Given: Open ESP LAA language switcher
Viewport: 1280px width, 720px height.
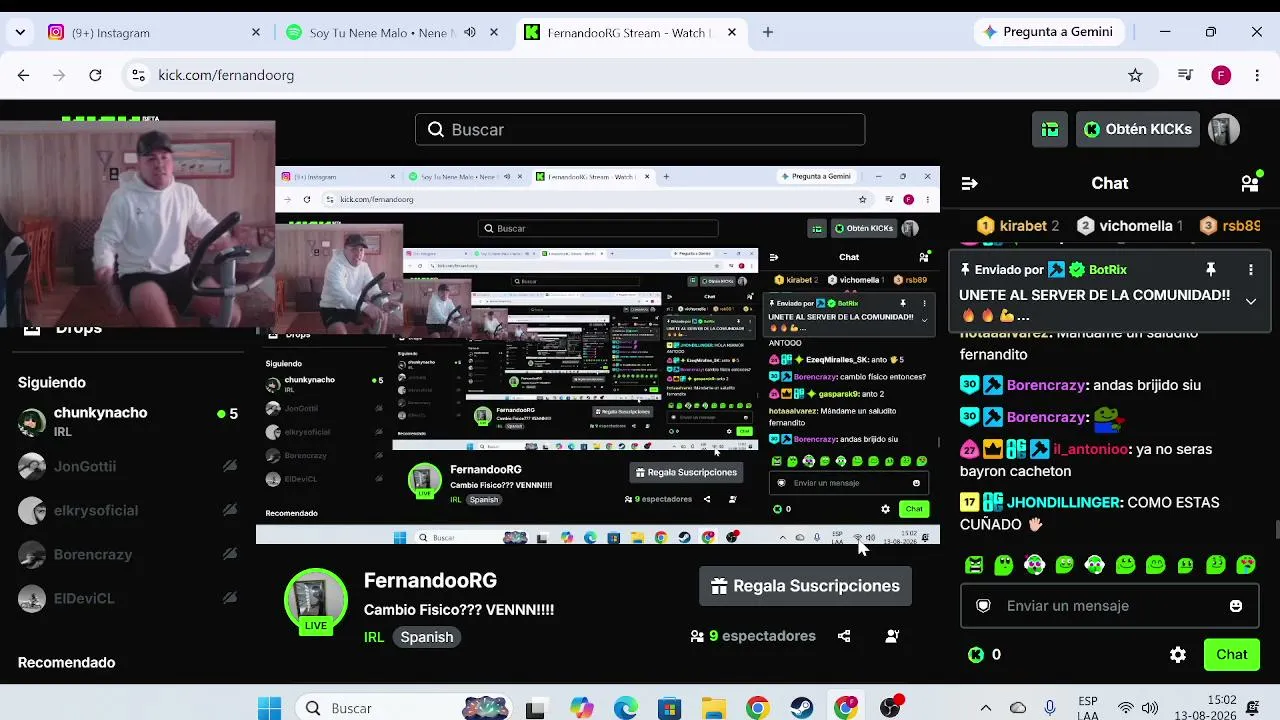Looking at the screenshot, I should coord(1088,708).
